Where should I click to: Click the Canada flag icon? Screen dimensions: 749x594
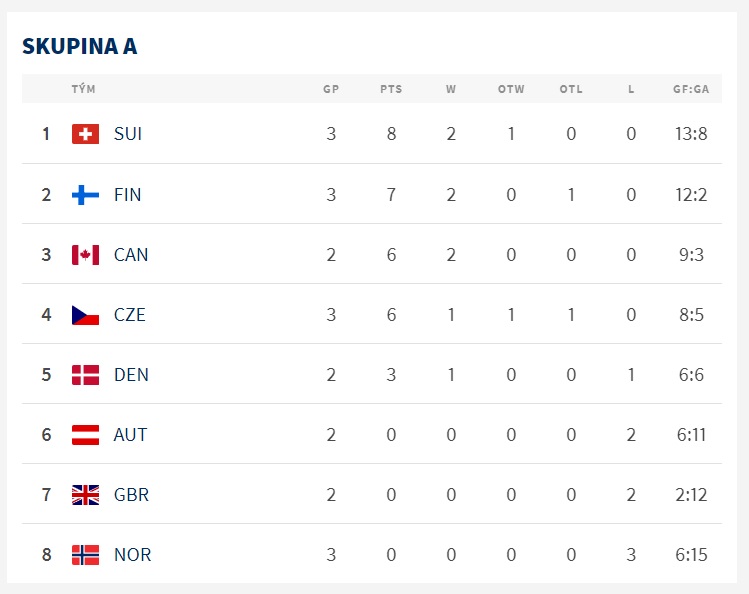(x=86, y=255)
